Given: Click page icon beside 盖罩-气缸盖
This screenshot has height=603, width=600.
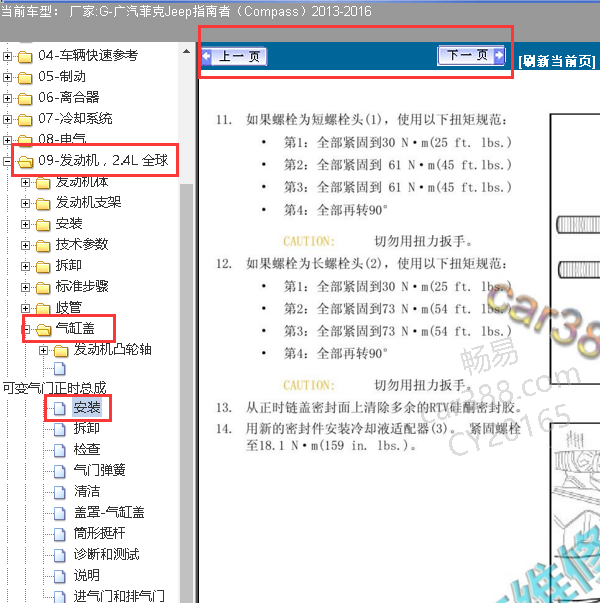Looking at the screenshot, I should click(60, 513).
